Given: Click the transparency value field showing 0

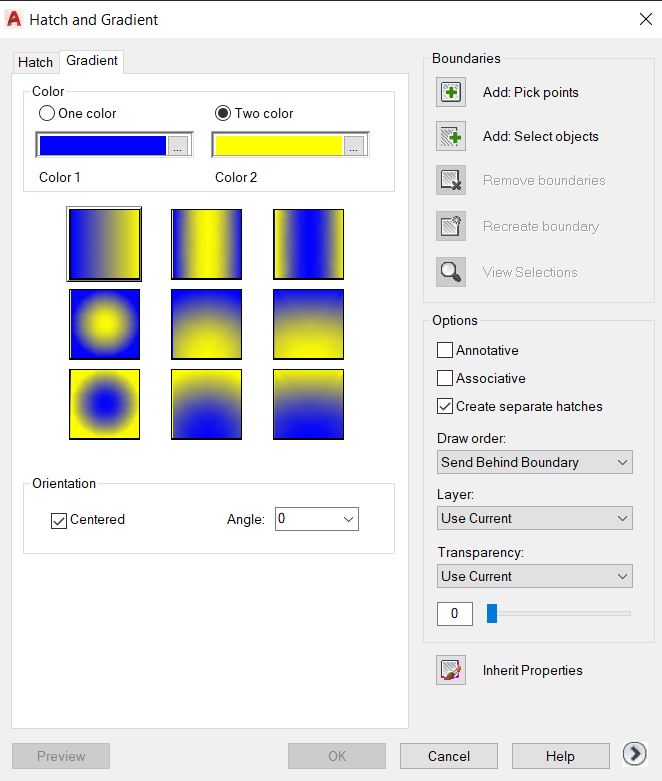Looking at the screenshot, I should pyautogui.click(x=455, y=613).
